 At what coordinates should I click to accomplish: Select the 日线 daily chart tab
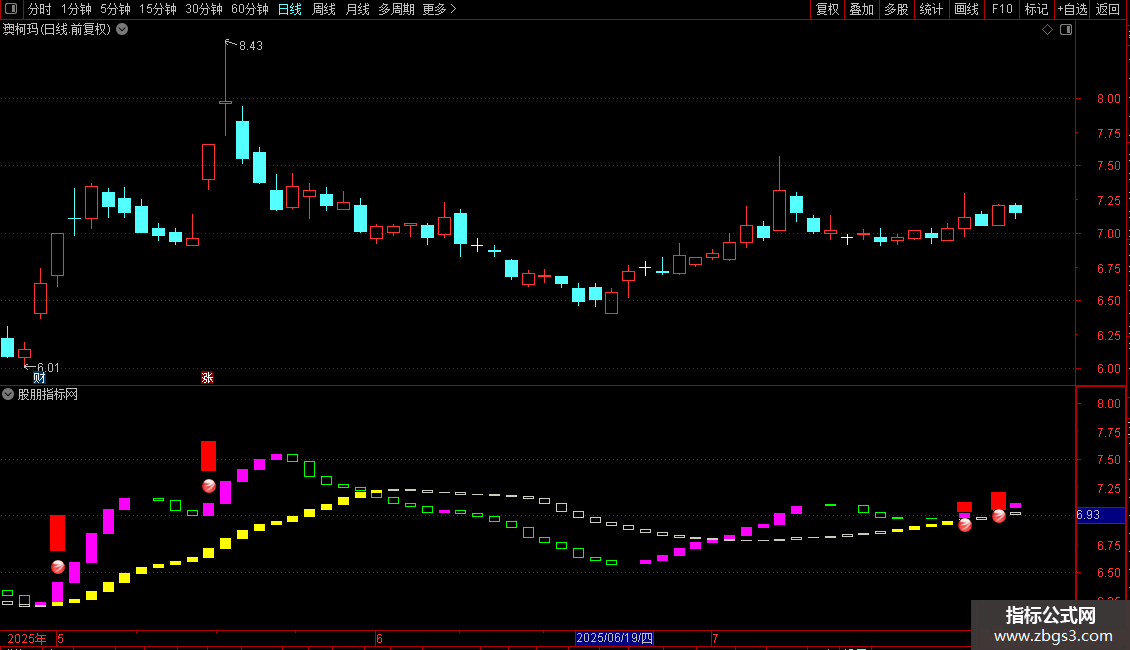pos(290,9)
